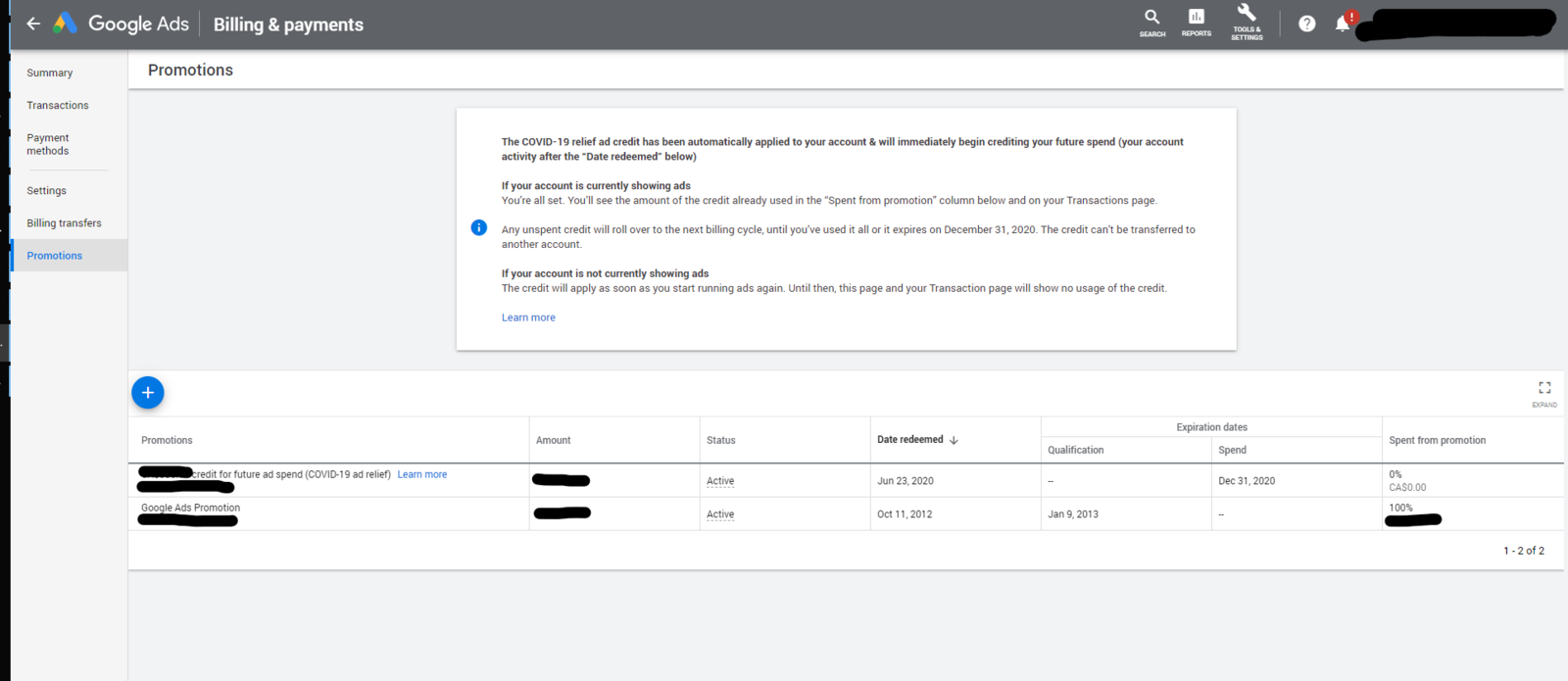Image resolution: width=1568 pixels, height=681 pixels.
Task: Open billing Settings in sidebar
Action: point(47,191)
